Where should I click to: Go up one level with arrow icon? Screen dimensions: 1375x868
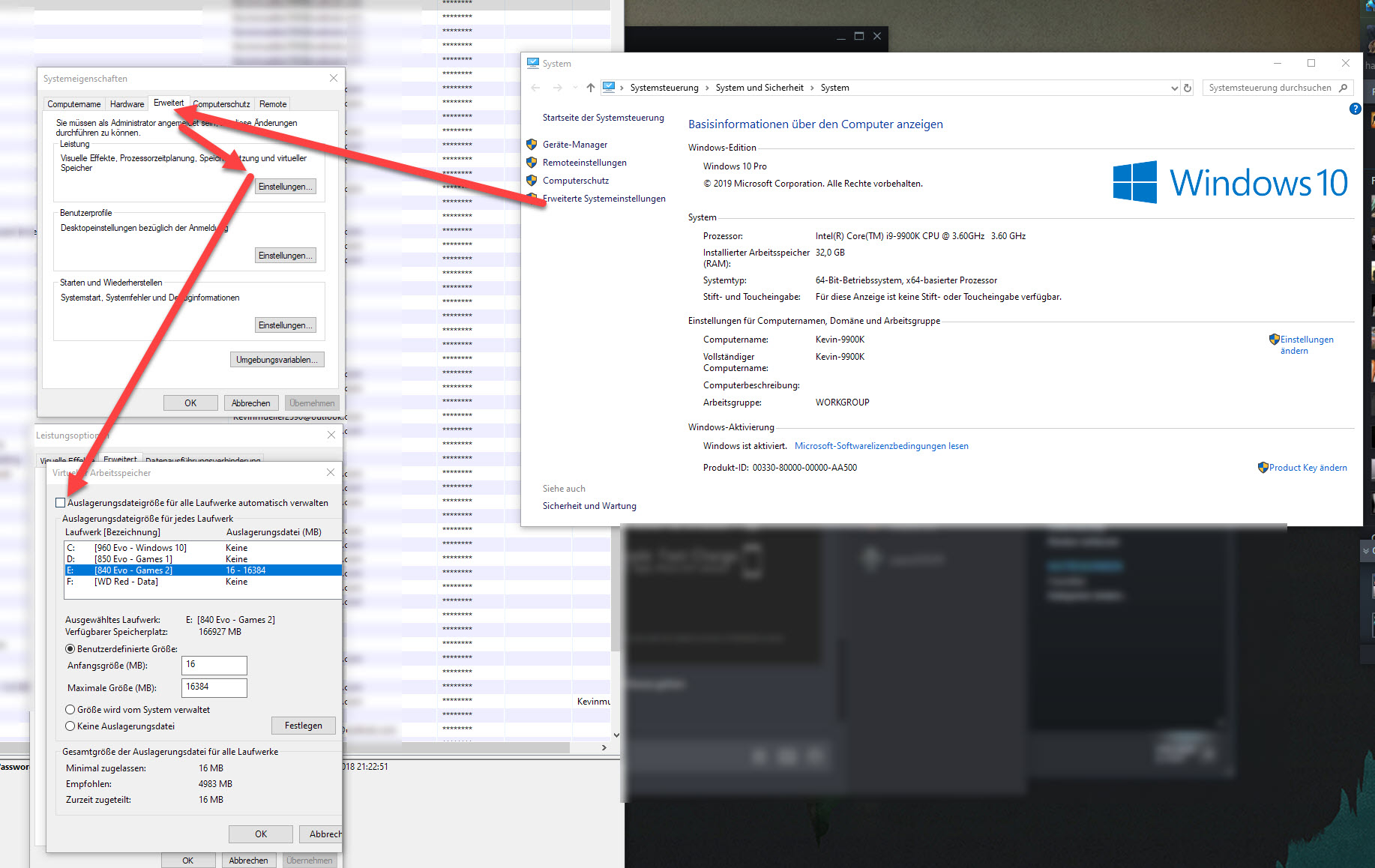590,88
